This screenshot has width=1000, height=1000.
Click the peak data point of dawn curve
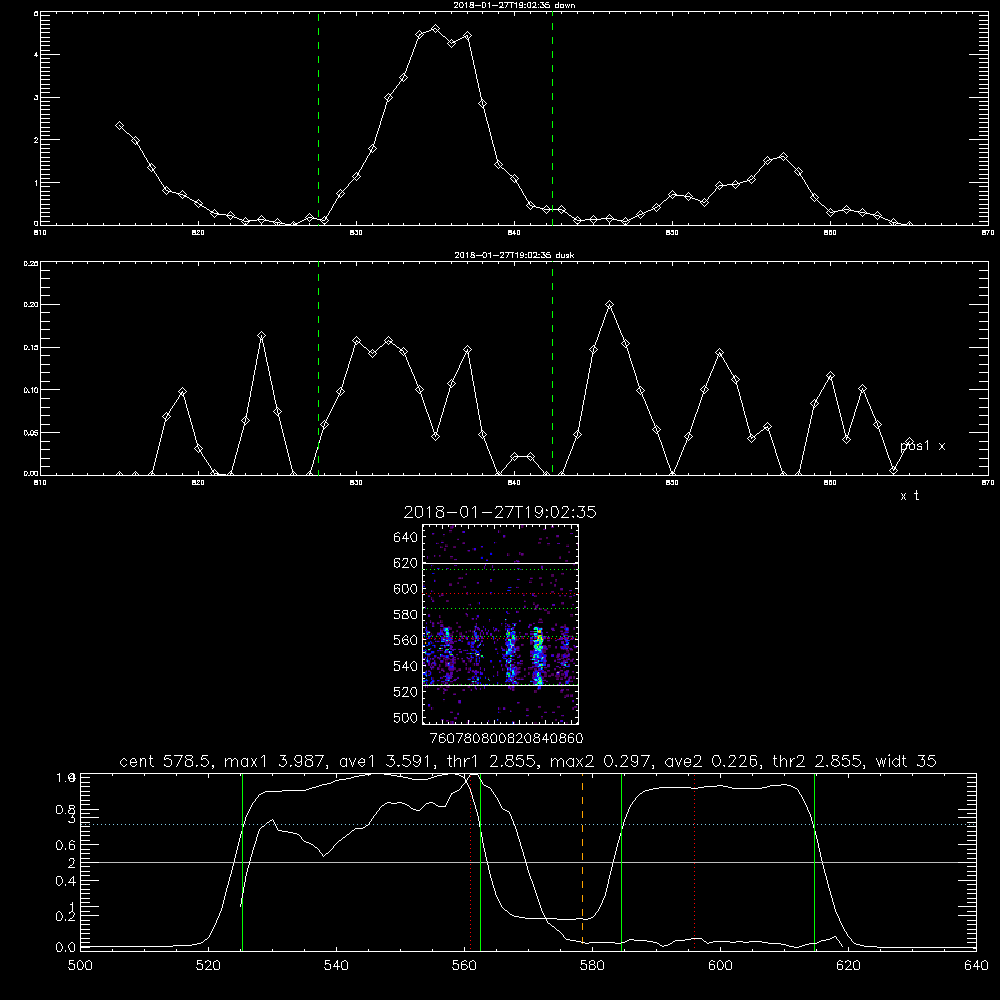tap(436, 29)
